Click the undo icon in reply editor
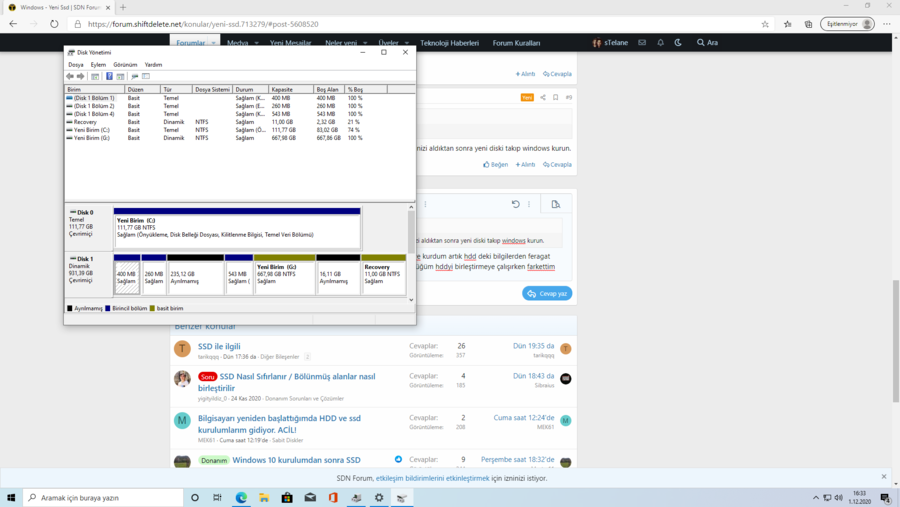The width and height of the screenshot is (900, 507). point(515,204)
